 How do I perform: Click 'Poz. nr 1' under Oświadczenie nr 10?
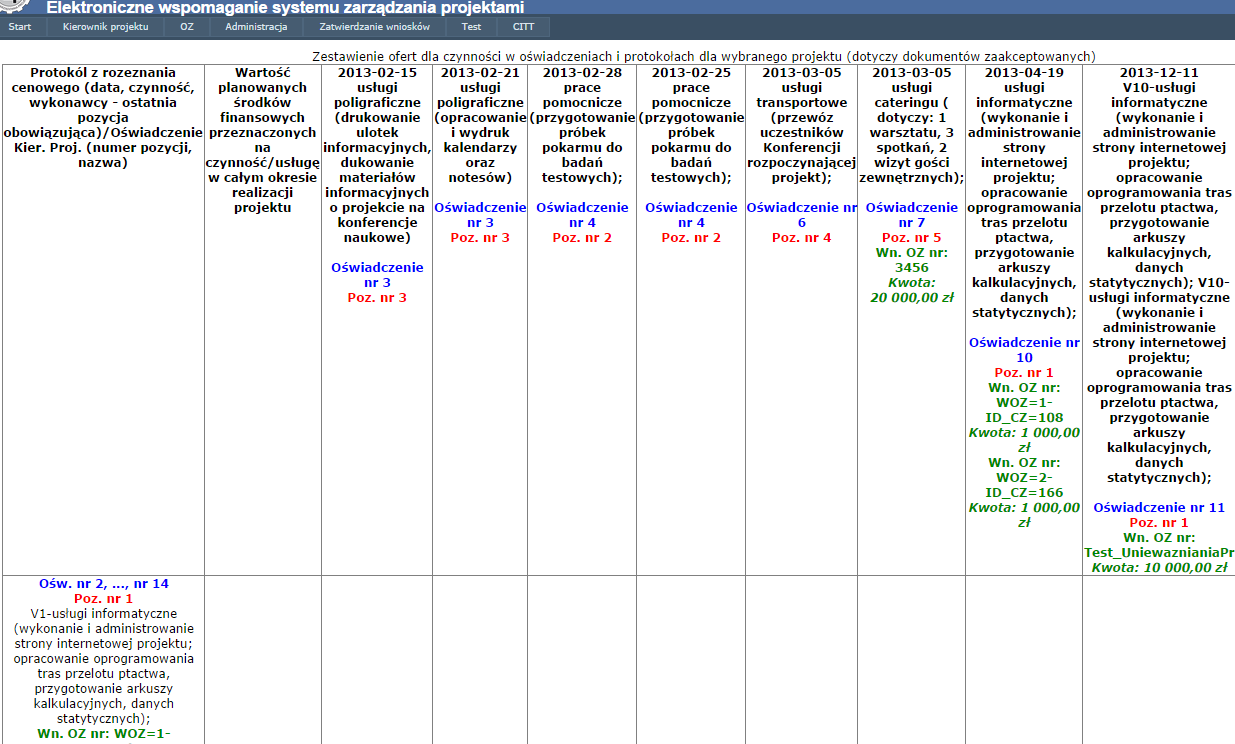coord(1024,373)
